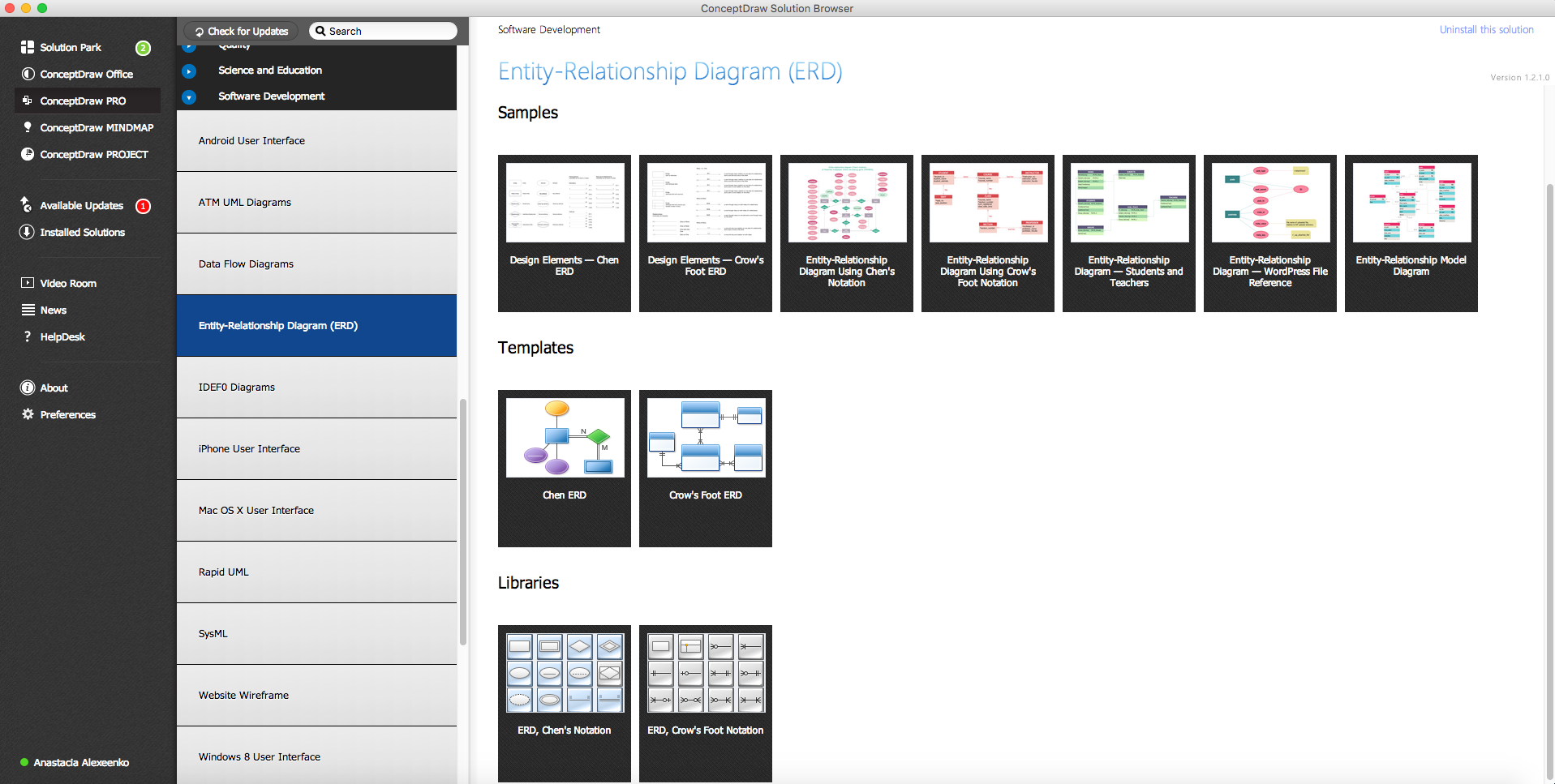Open ERD, Chen's Notation library
The width and height of the screenshot is (1555, 784).
point(565,704)
